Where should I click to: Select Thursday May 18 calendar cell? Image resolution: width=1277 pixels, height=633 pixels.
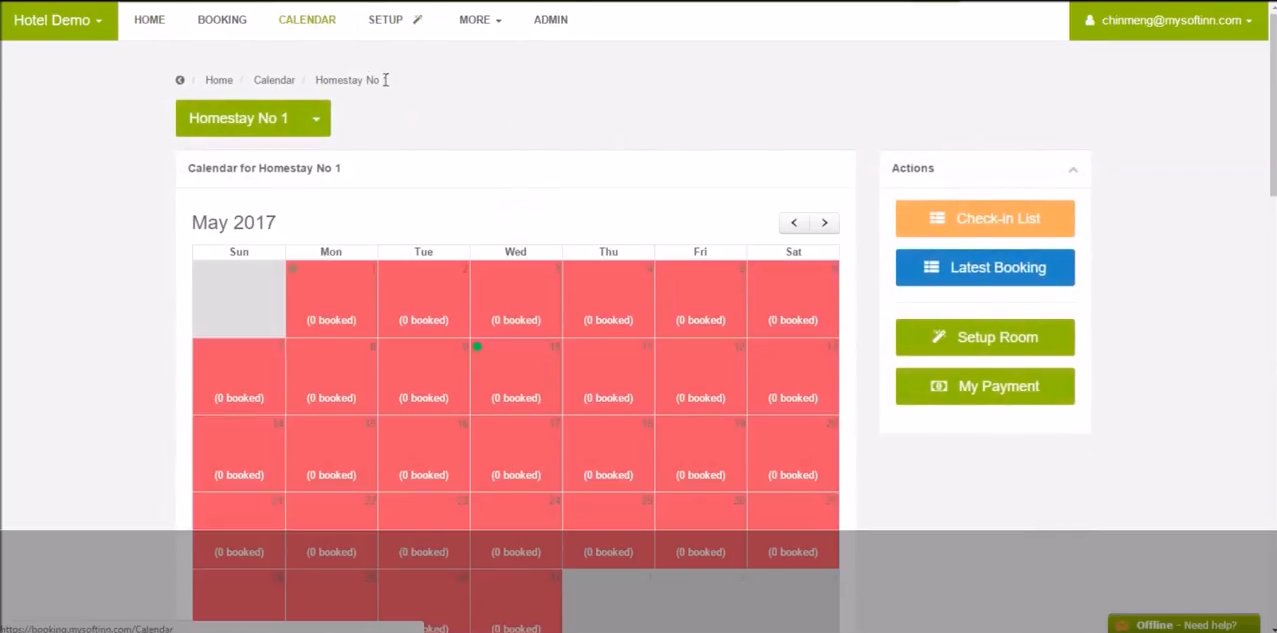(x=608, y=453)
